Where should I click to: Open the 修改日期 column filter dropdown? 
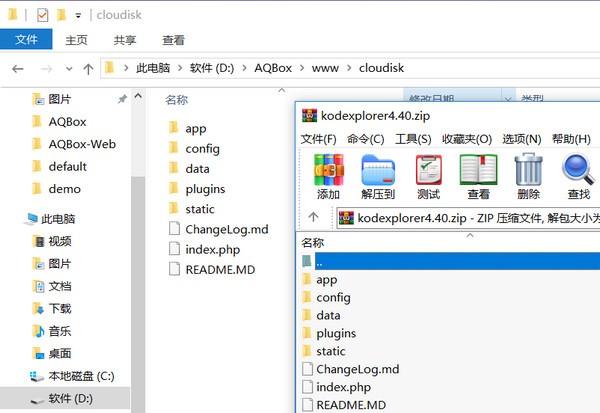point(508,98)
